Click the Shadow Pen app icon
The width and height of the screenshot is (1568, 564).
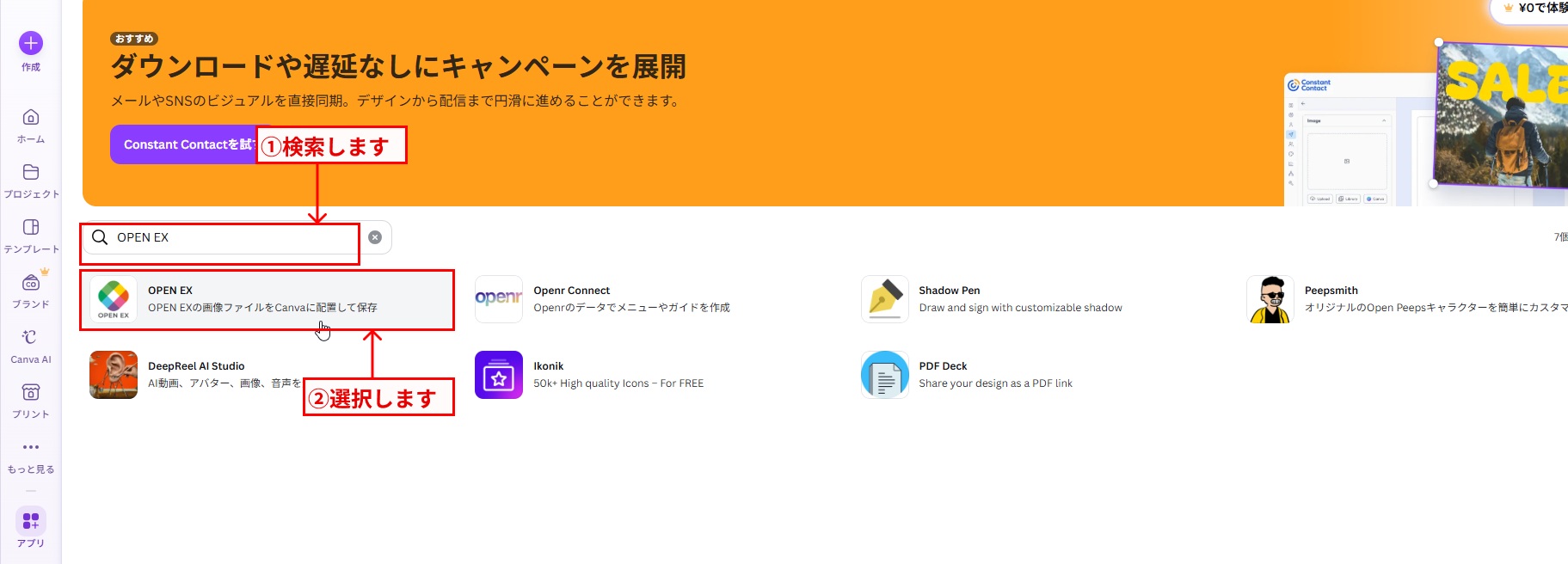click(885, 299)
